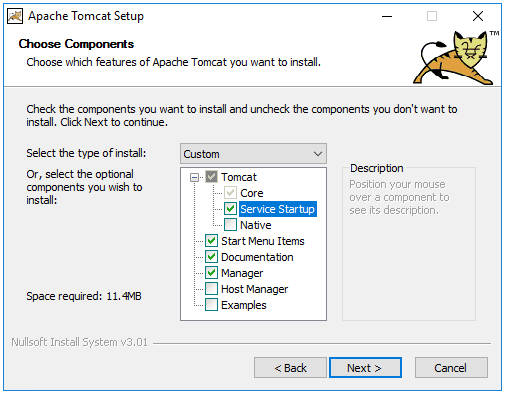Minimize the Apache Tomcat Setup window
Image resolution: width=506 pixels, height=395 pixels.
pyautogui.click(x=387, y=16)
